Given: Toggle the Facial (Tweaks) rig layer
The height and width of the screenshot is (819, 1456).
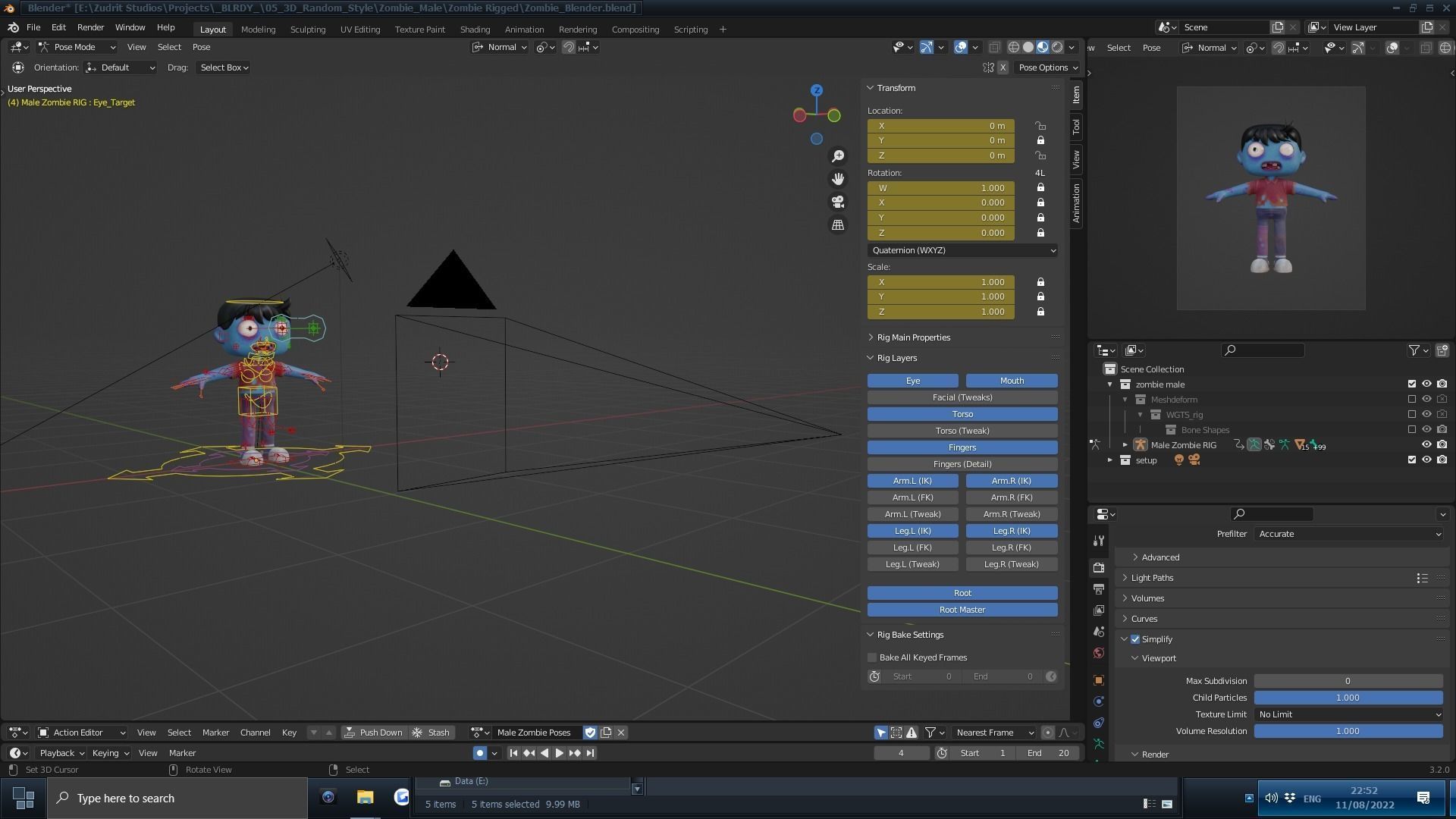Looking at the screenshot, I should (x=962, y=397).
